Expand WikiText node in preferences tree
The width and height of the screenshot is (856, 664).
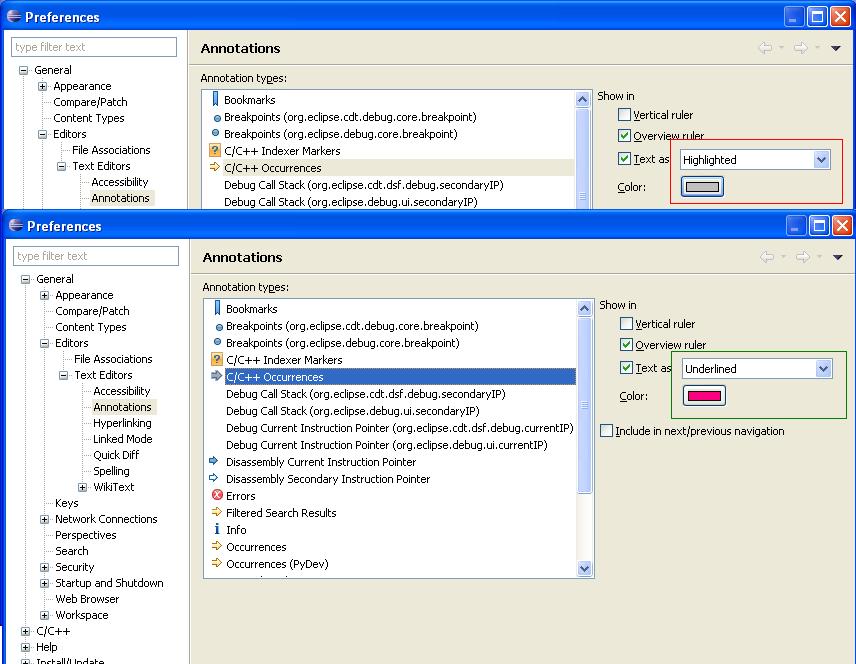tap(82, 487)
